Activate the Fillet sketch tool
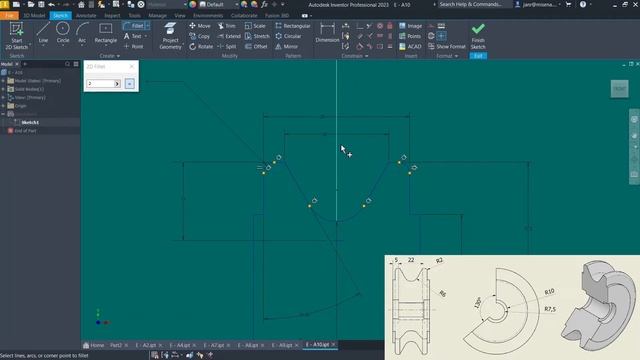This screenshot has height=360, width=640. [x=133, y=26]
